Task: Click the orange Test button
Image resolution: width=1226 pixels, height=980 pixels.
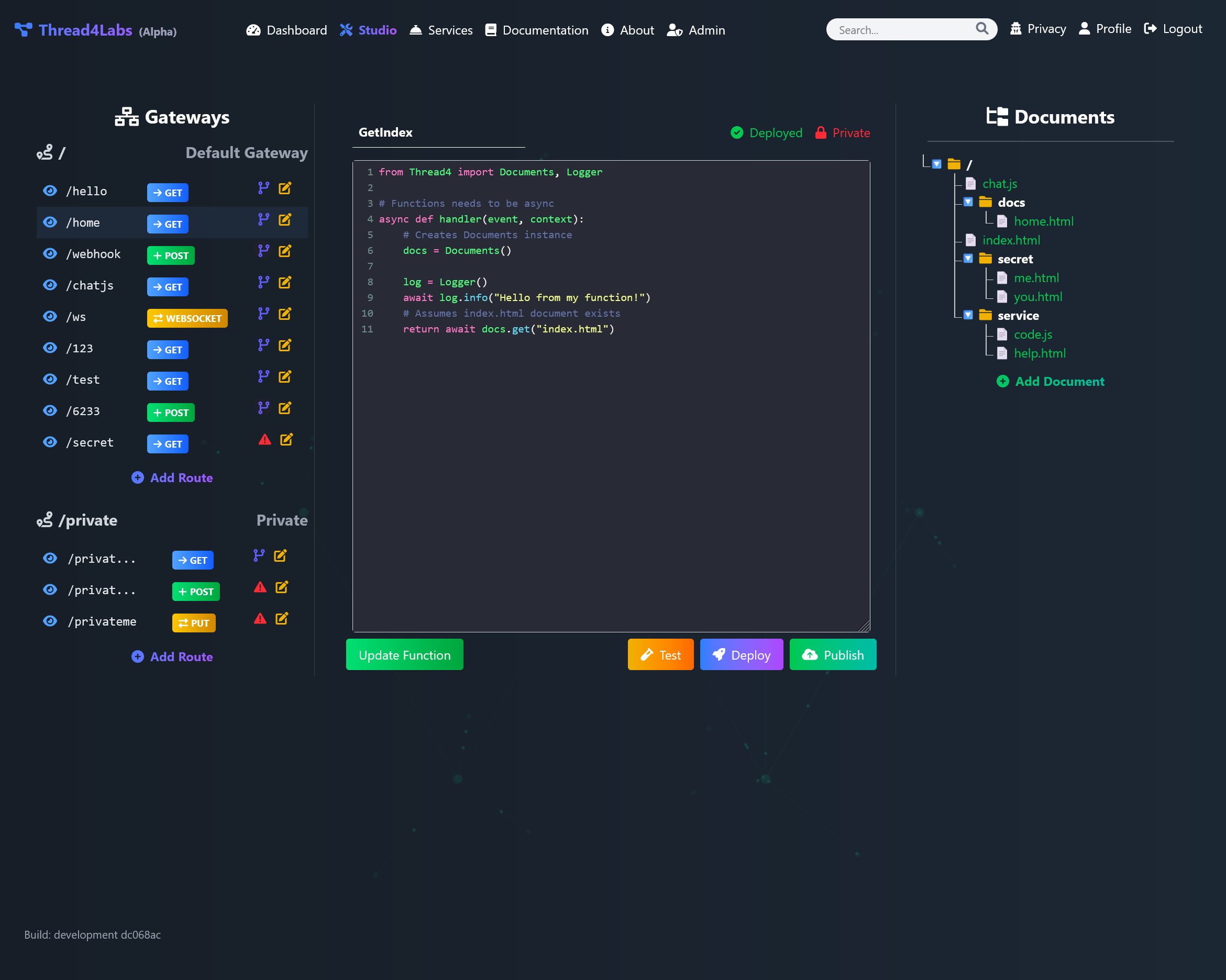Action: [x=660, y=654]
